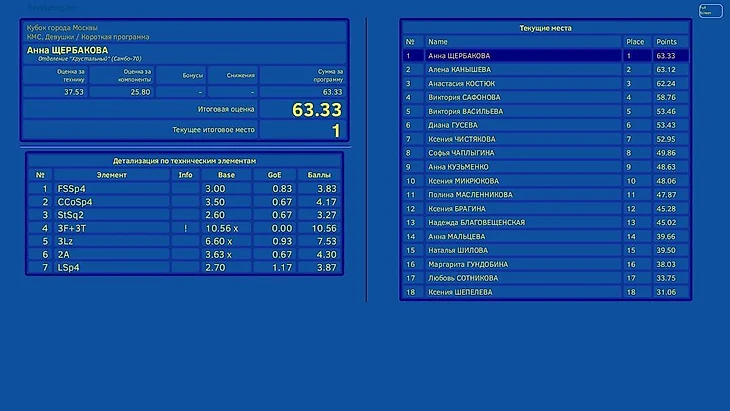Click the 3Lz element cell
Image resolution: width=730 pixels, height=411 pixels.
[112, 241]
